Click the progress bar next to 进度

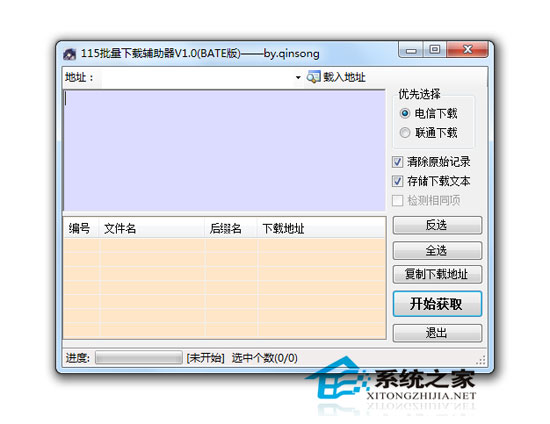pyautogui.click(x=139, y=358)
